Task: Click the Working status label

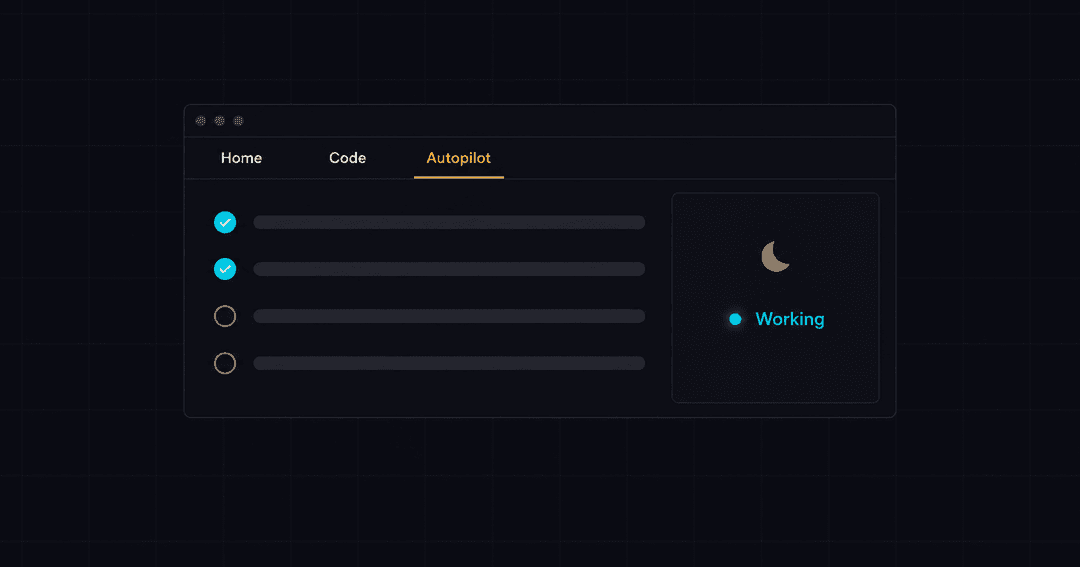Action: pyautogui.click(x=789, y=319)
